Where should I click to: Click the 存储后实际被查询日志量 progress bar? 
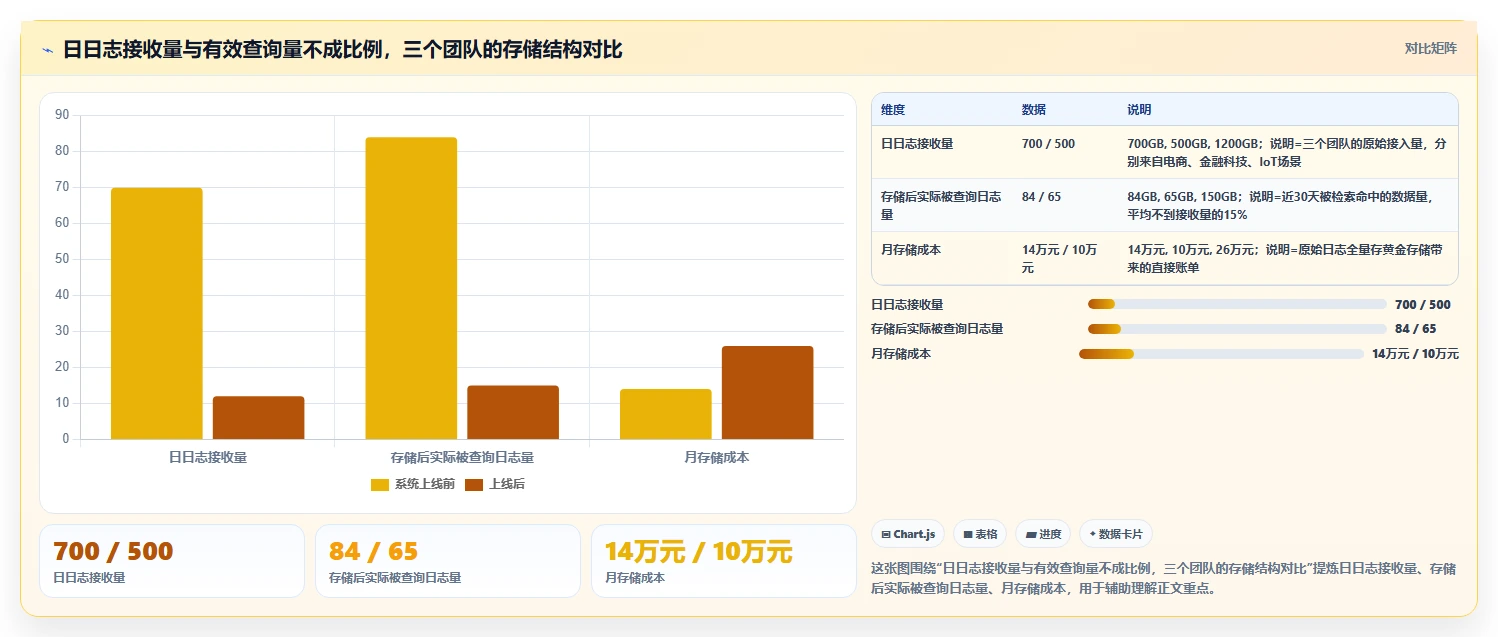pos(1237,329)
